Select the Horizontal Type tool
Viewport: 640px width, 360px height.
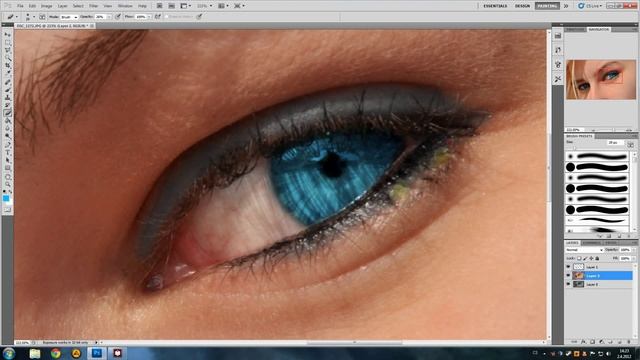click(x=7, y=152)
